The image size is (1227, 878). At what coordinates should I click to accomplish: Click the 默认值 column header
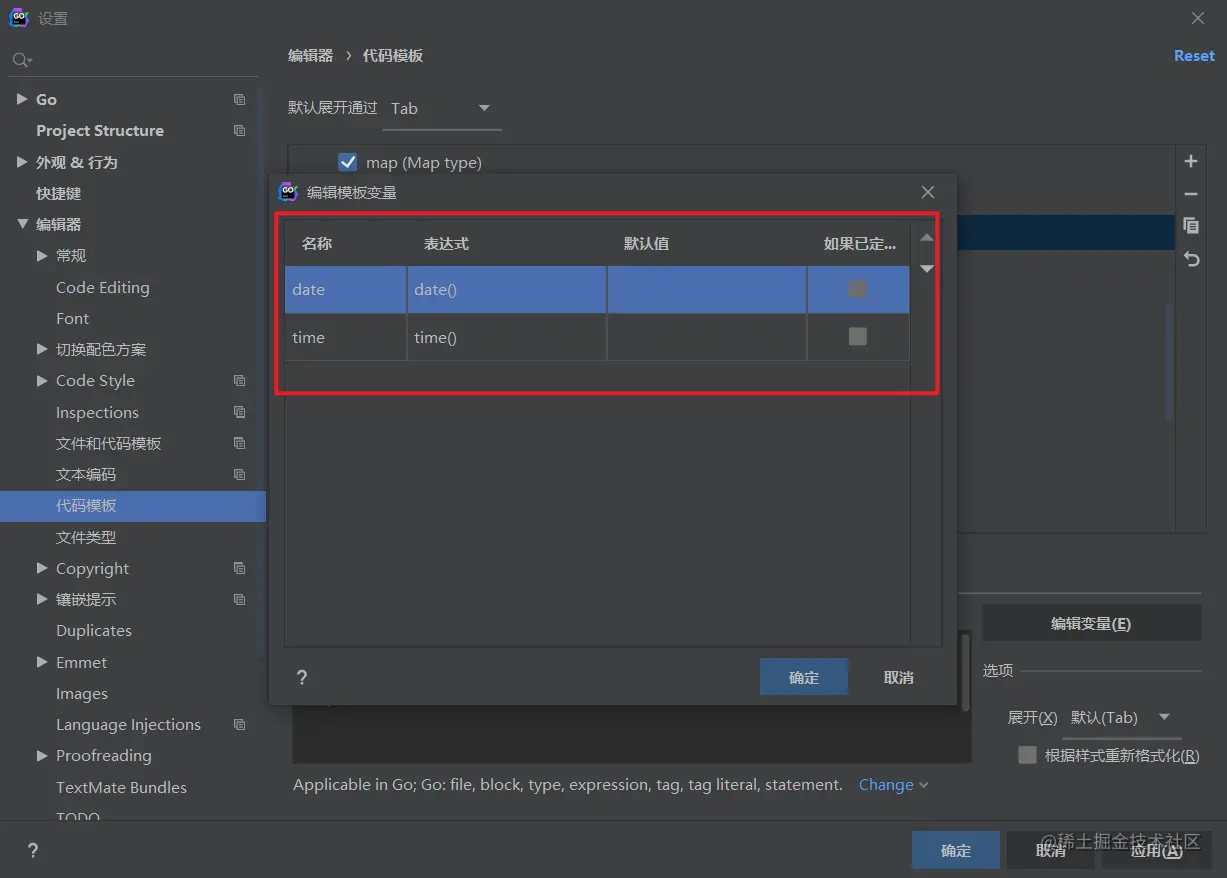(x=646, y=243)
